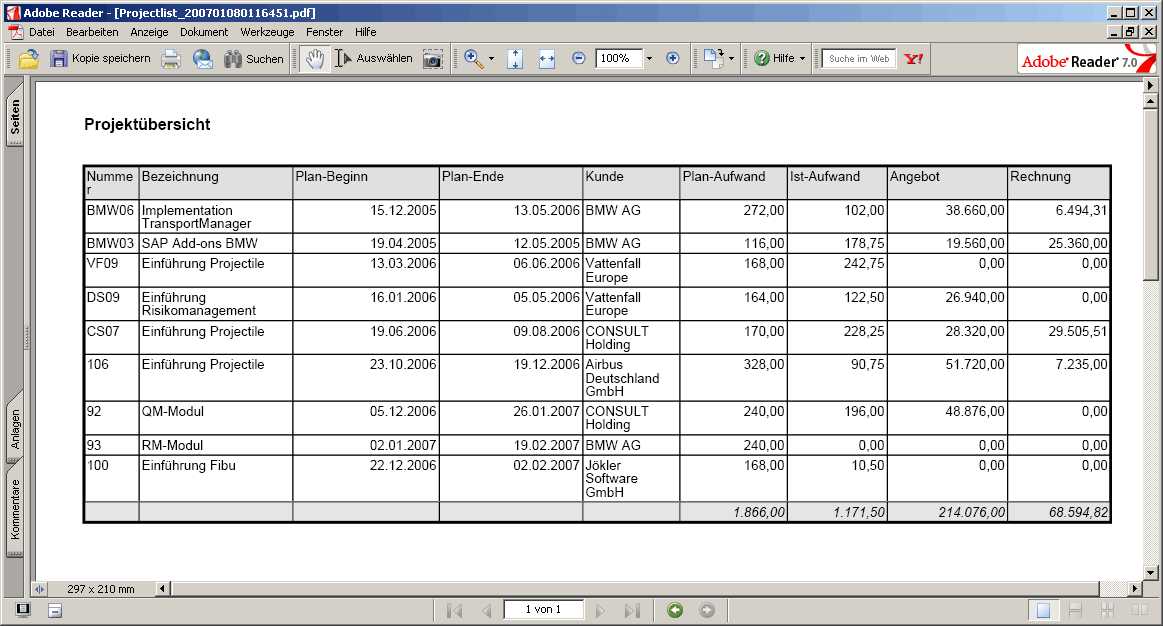This screenshot has height=626, width=1163.
Task: Open Suchen search with binoculars
Action: 254,59
